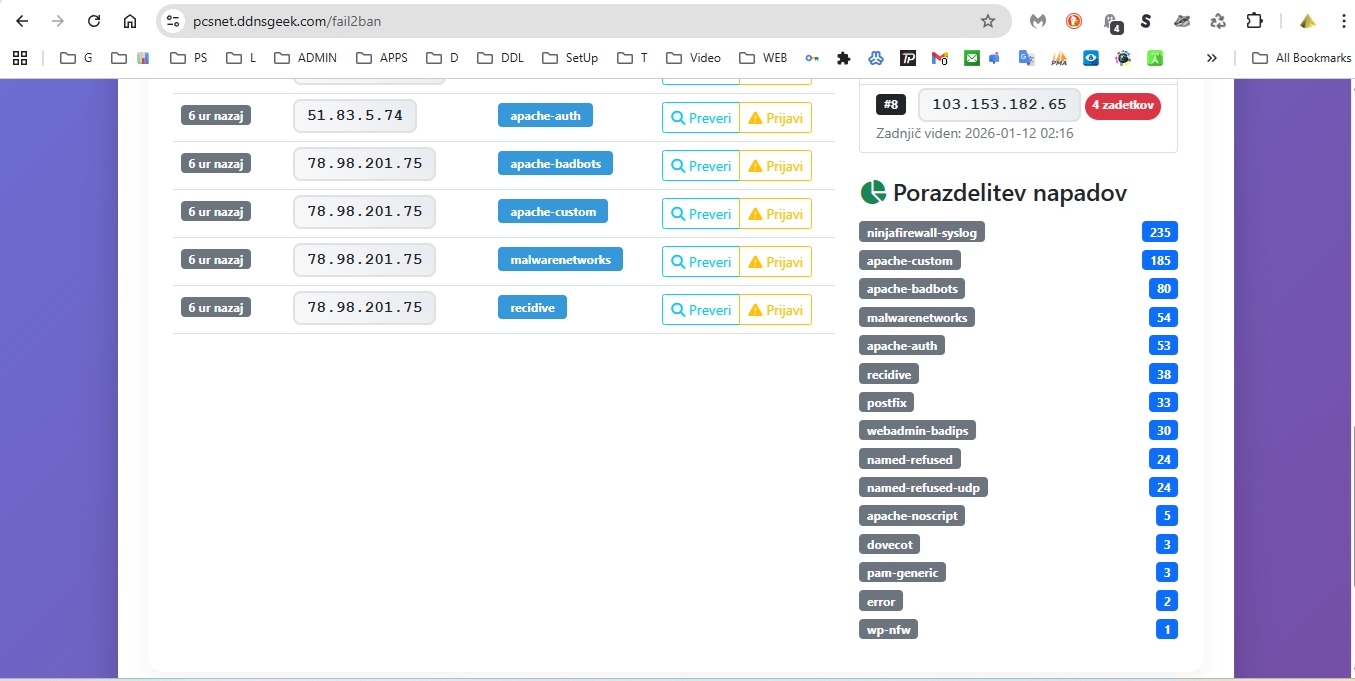This screenshot has height=681, width=1355.
Task: Reload the page with the refresh icon
Action: tap(94, 21)
